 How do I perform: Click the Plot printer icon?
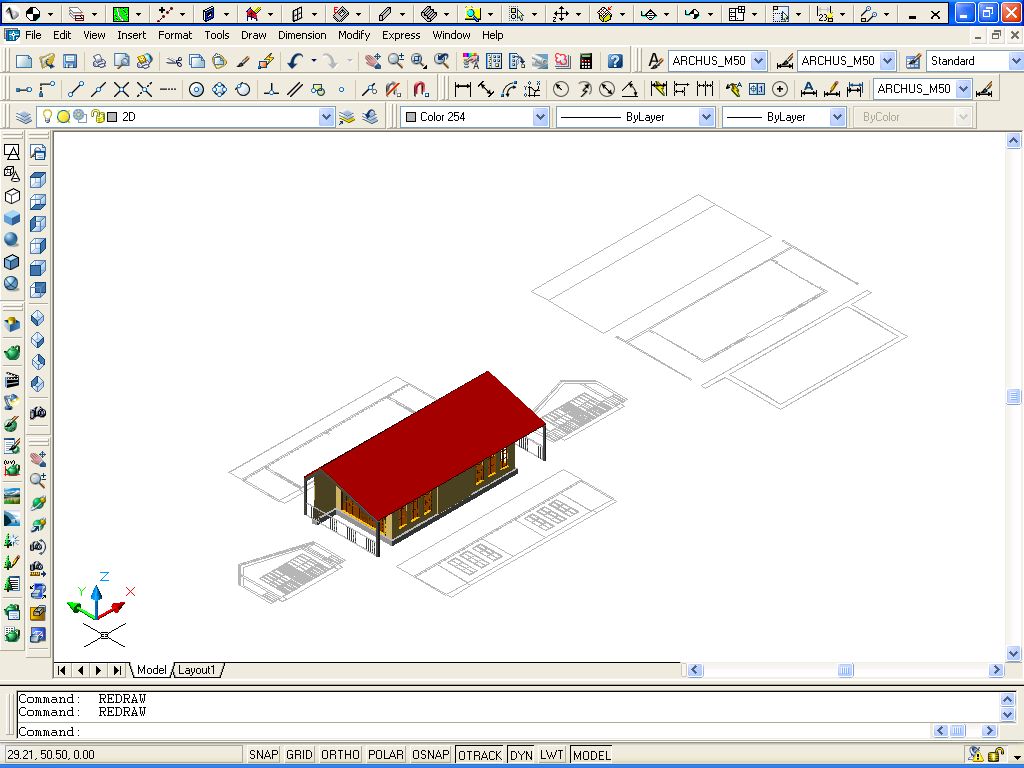point(99,61)
